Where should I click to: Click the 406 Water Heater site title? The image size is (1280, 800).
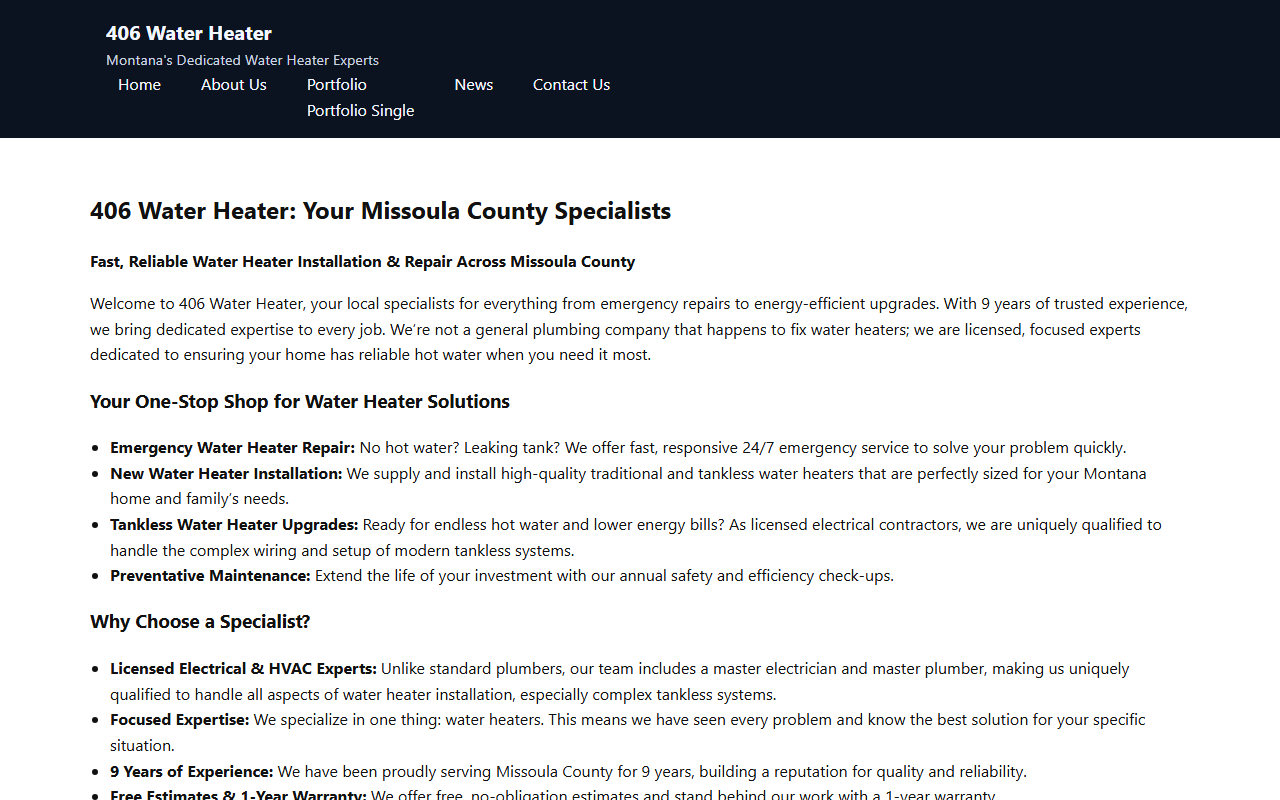[x=189, y=33]
